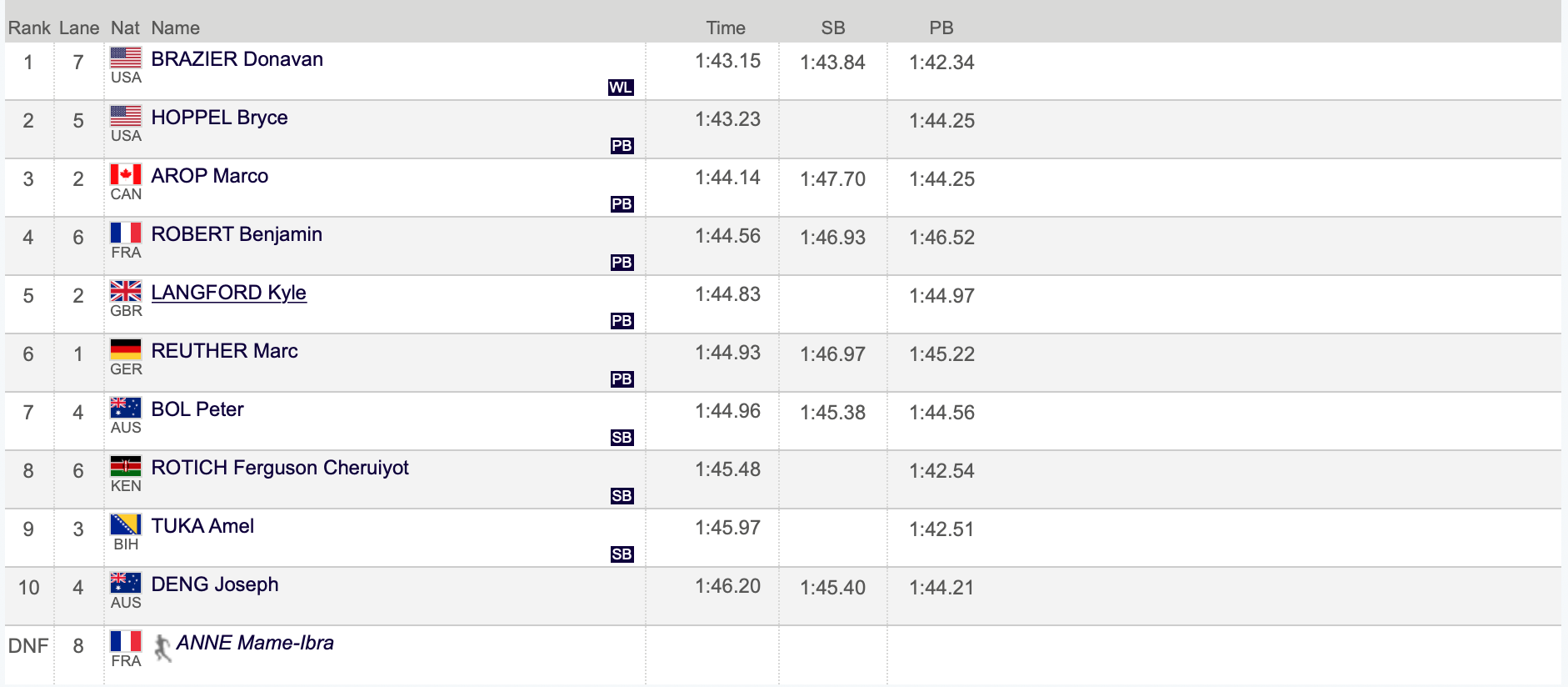Click the Canada flag beside AROP Marco
This screenshot has width=1568, height=687.
coord(126,174)
